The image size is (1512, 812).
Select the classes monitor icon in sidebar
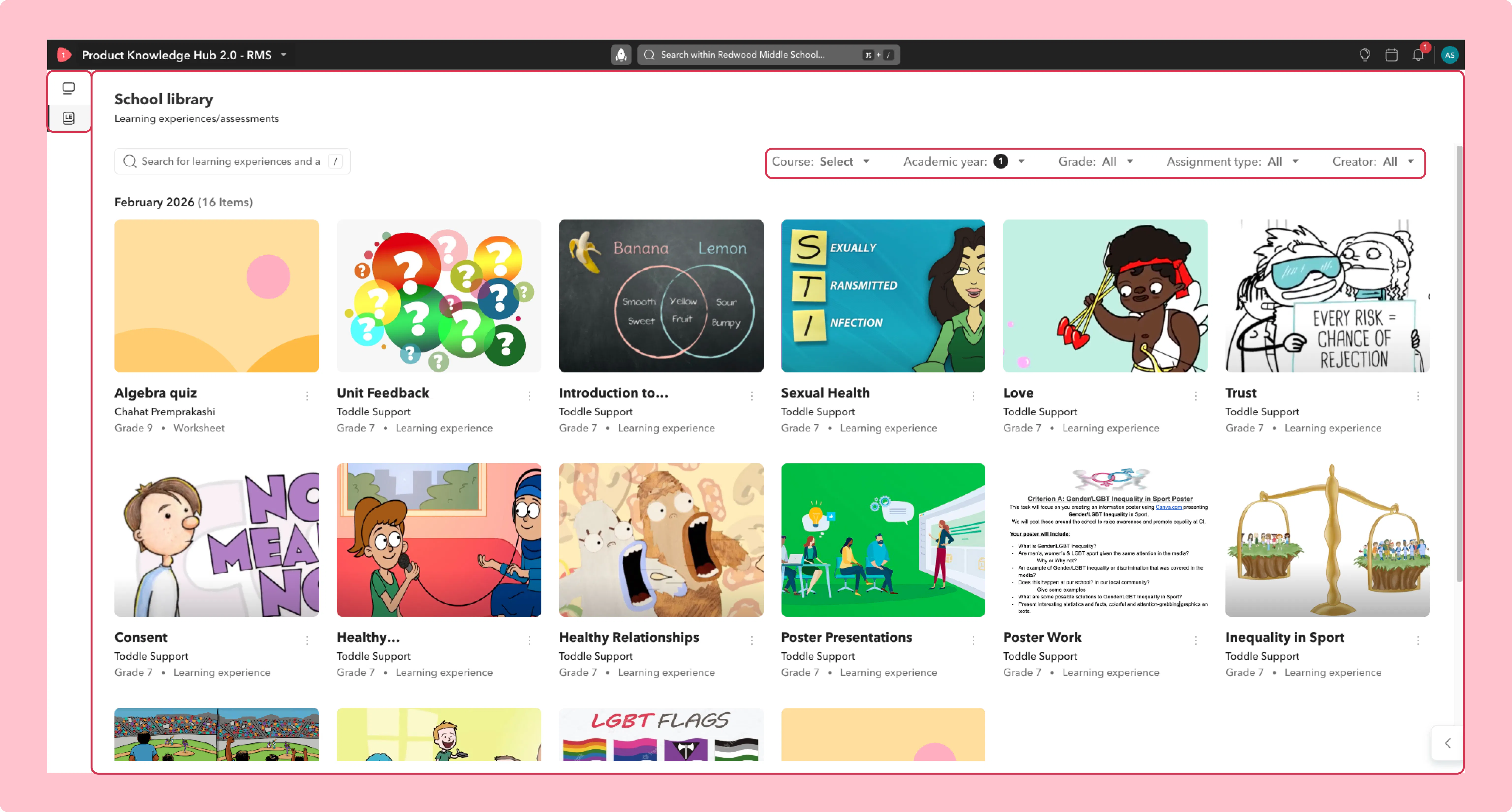[69, 88]
